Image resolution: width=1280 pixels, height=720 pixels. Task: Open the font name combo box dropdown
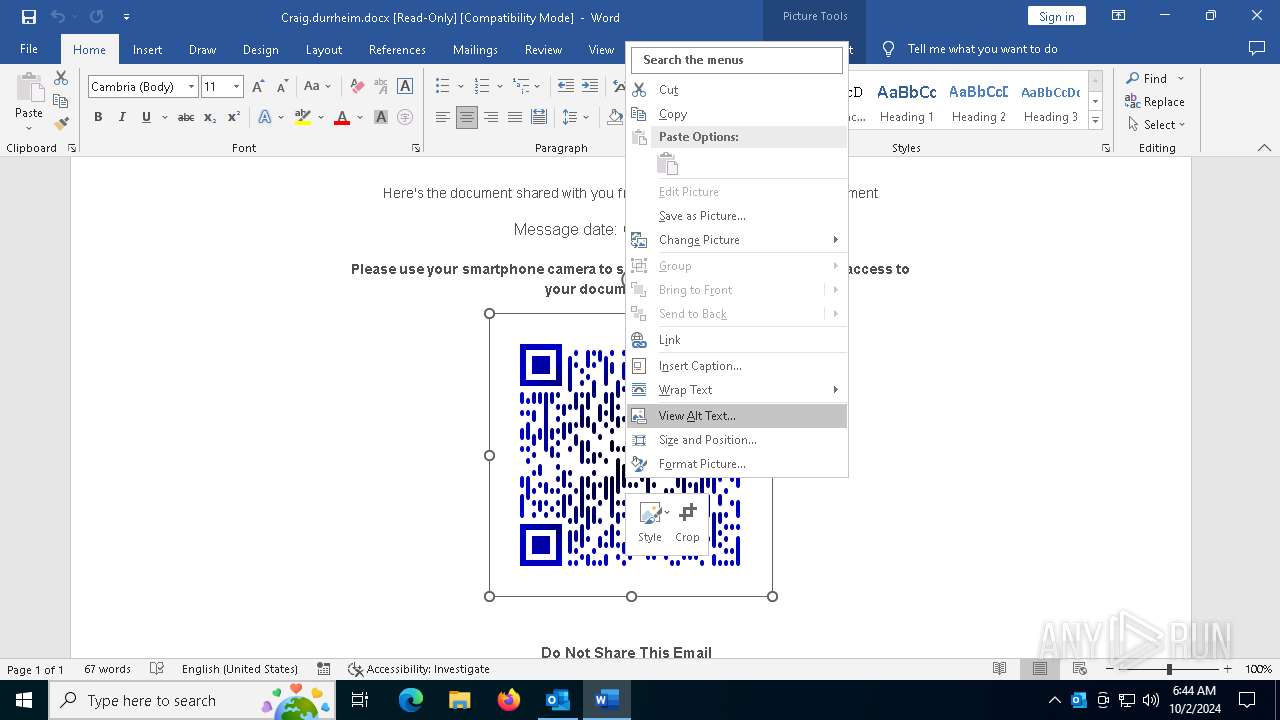(191, 87)
